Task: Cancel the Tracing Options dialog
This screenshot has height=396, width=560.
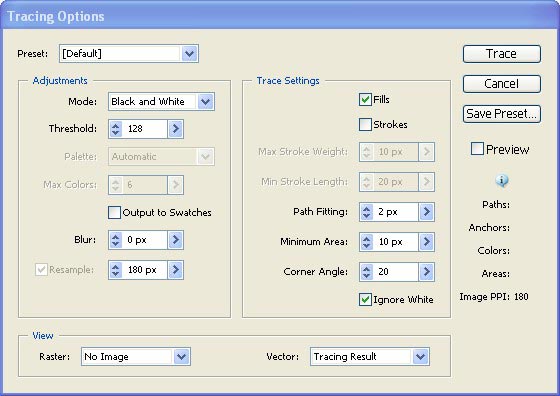Action: tap(502, 84)
